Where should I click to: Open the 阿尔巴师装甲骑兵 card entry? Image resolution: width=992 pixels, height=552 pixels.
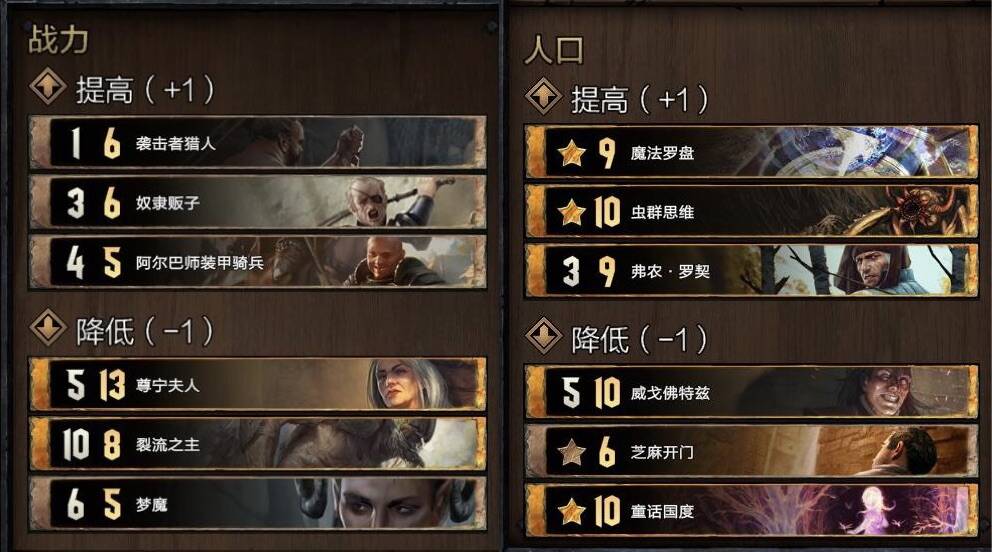pyautogui.click(x=258, y=262)
